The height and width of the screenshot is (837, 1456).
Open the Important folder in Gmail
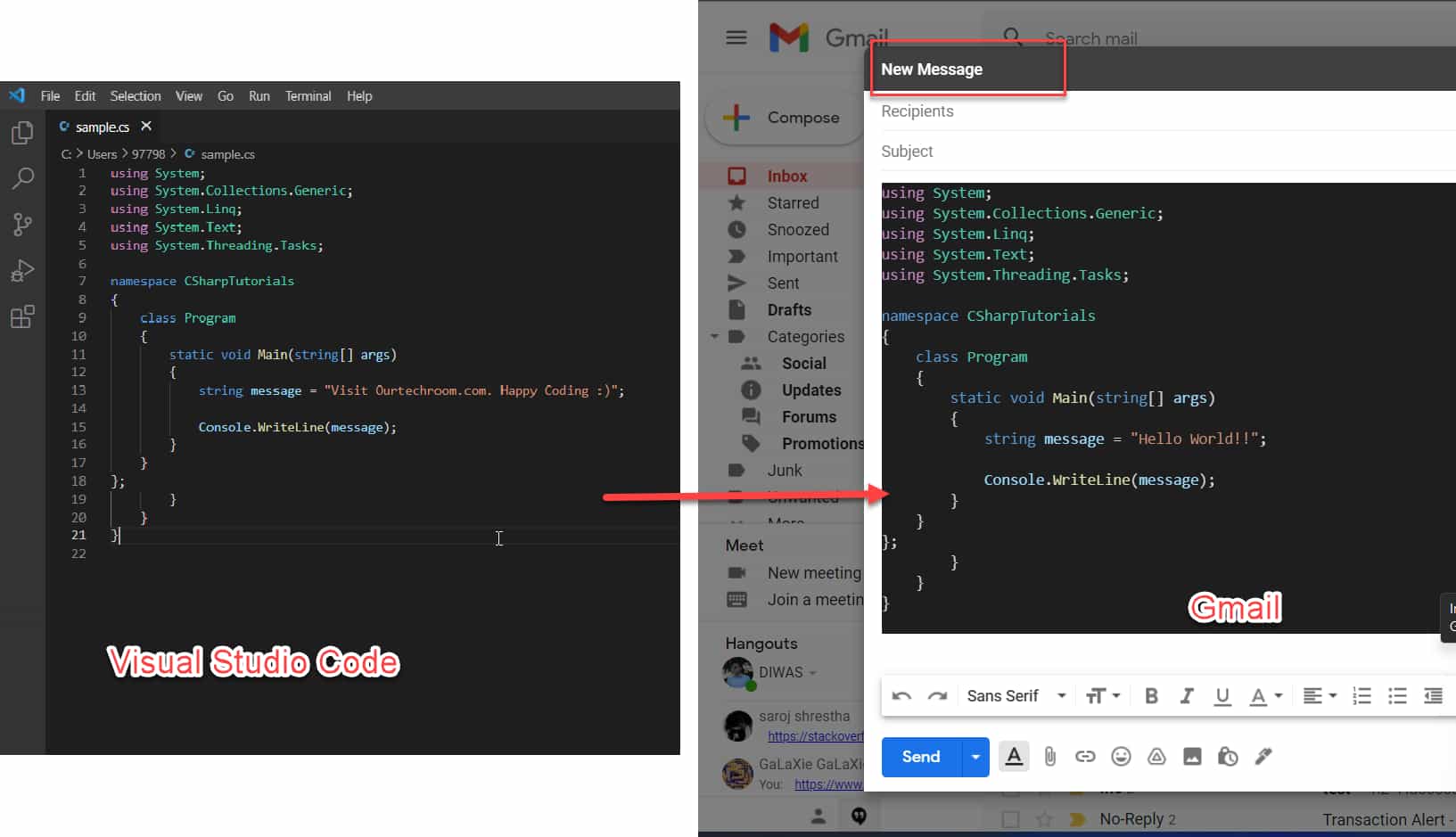802,257
